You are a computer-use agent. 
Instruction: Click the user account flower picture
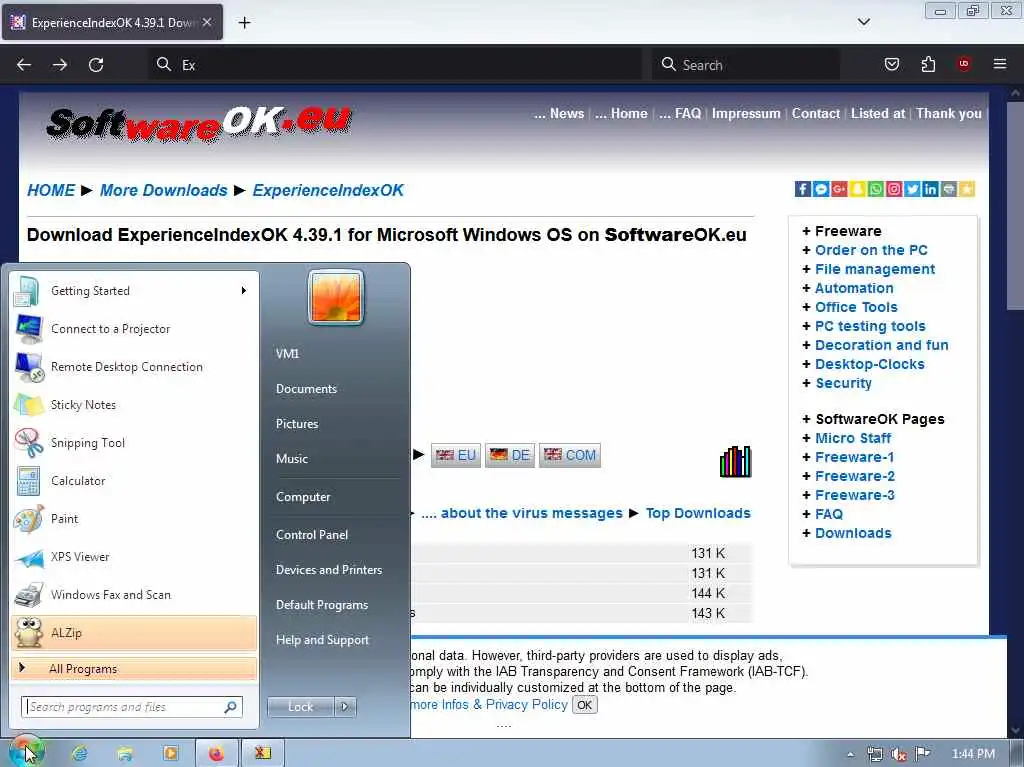tap(336, 297)
